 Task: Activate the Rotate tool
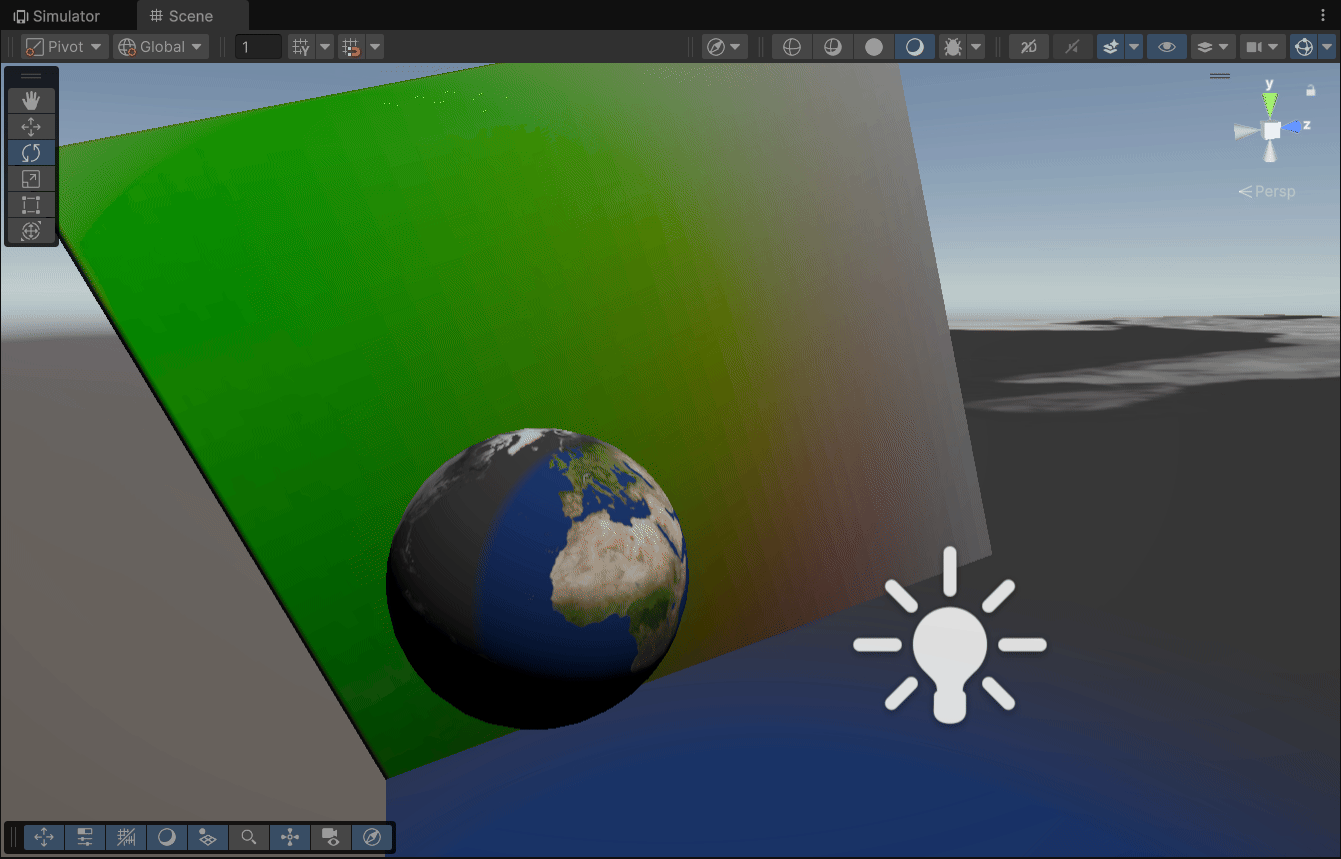(31, 152)
